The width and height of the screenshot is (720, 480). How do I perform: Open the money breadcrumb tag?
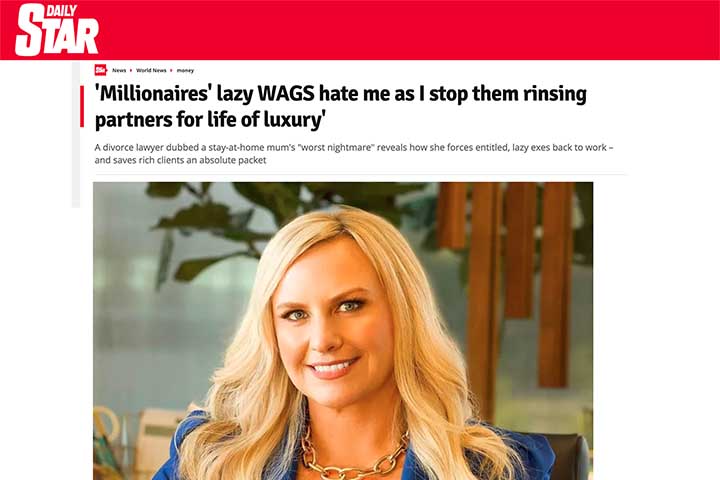(185, 70)
